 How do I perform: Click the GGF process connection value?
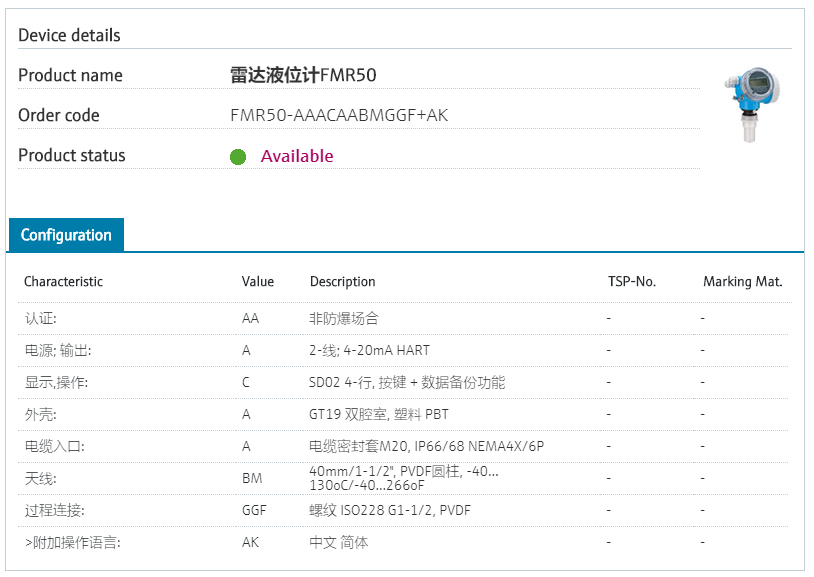tap(254, 511)
